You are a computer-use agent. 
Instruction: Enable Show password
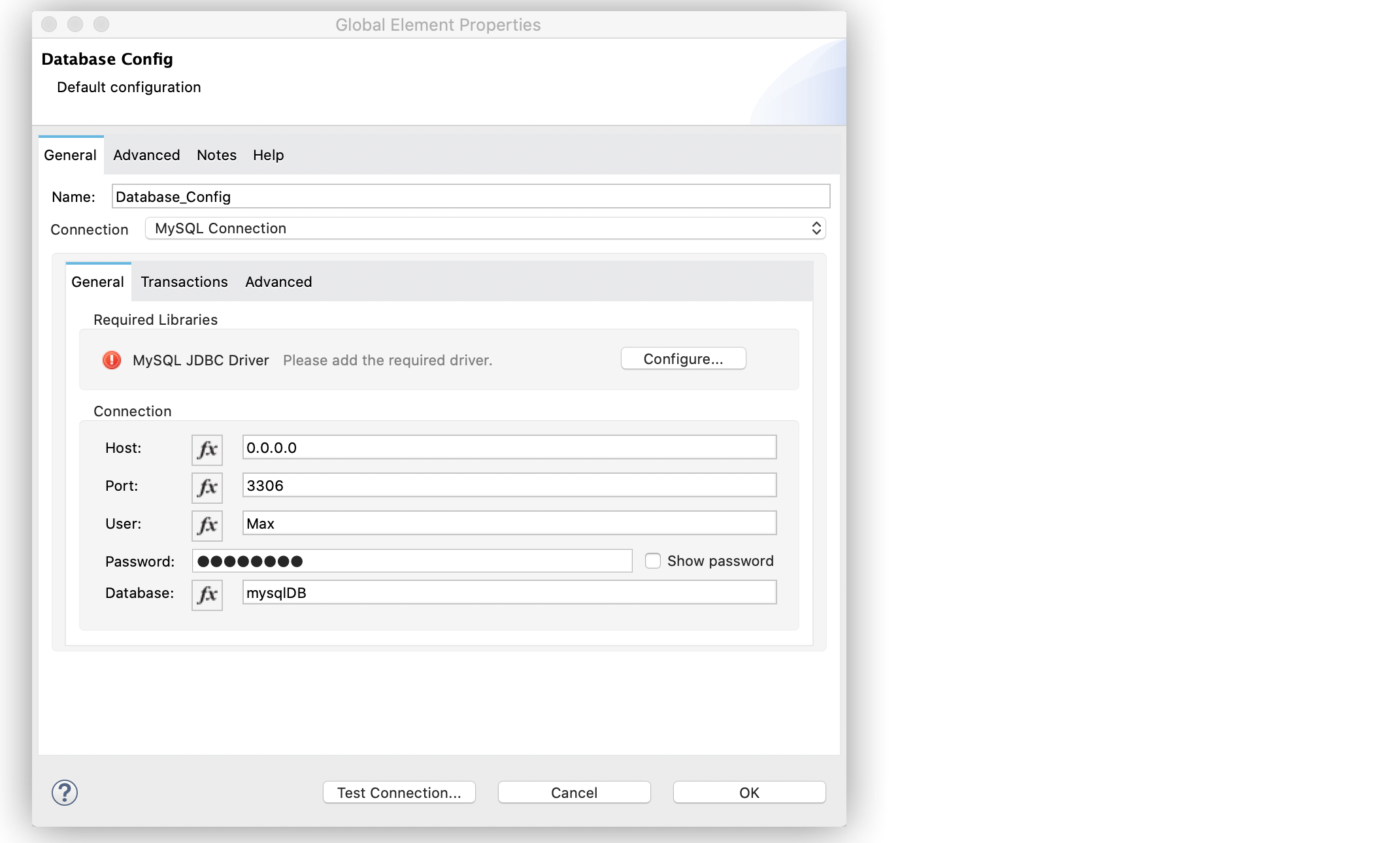tap(653, 561)
